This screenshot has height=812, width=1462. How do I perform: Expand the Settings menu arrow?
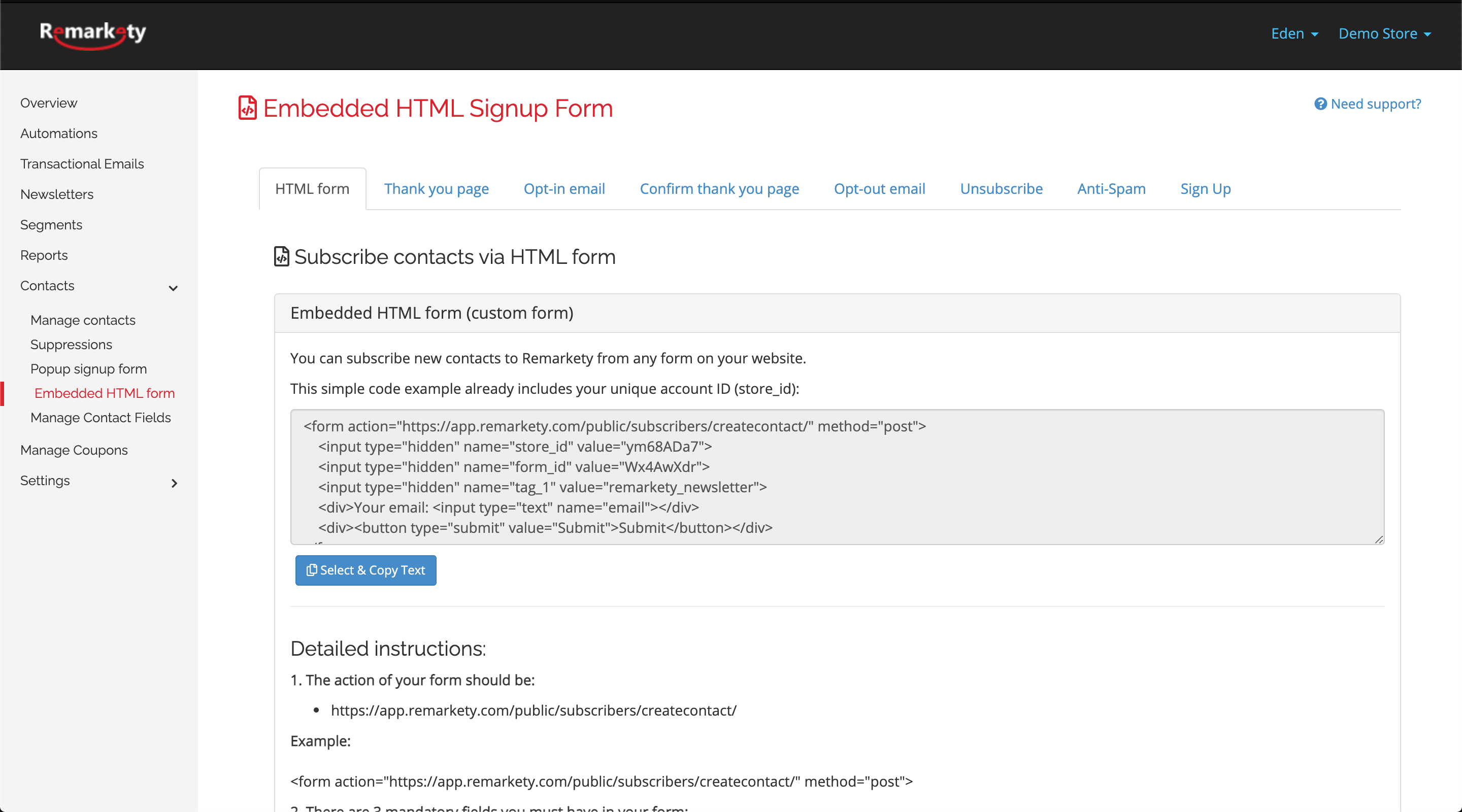pos(174,483)
